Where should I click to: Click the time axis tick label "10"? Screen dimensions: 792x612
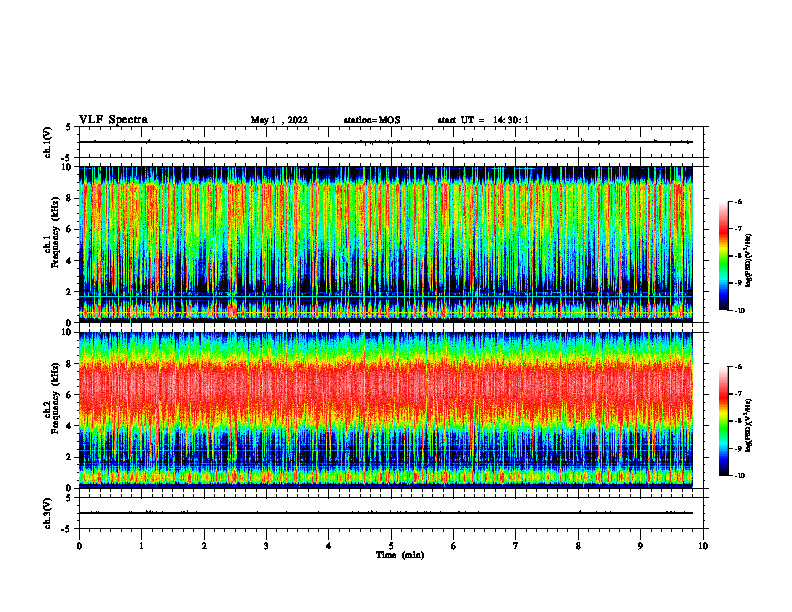[x=703, y=546]
